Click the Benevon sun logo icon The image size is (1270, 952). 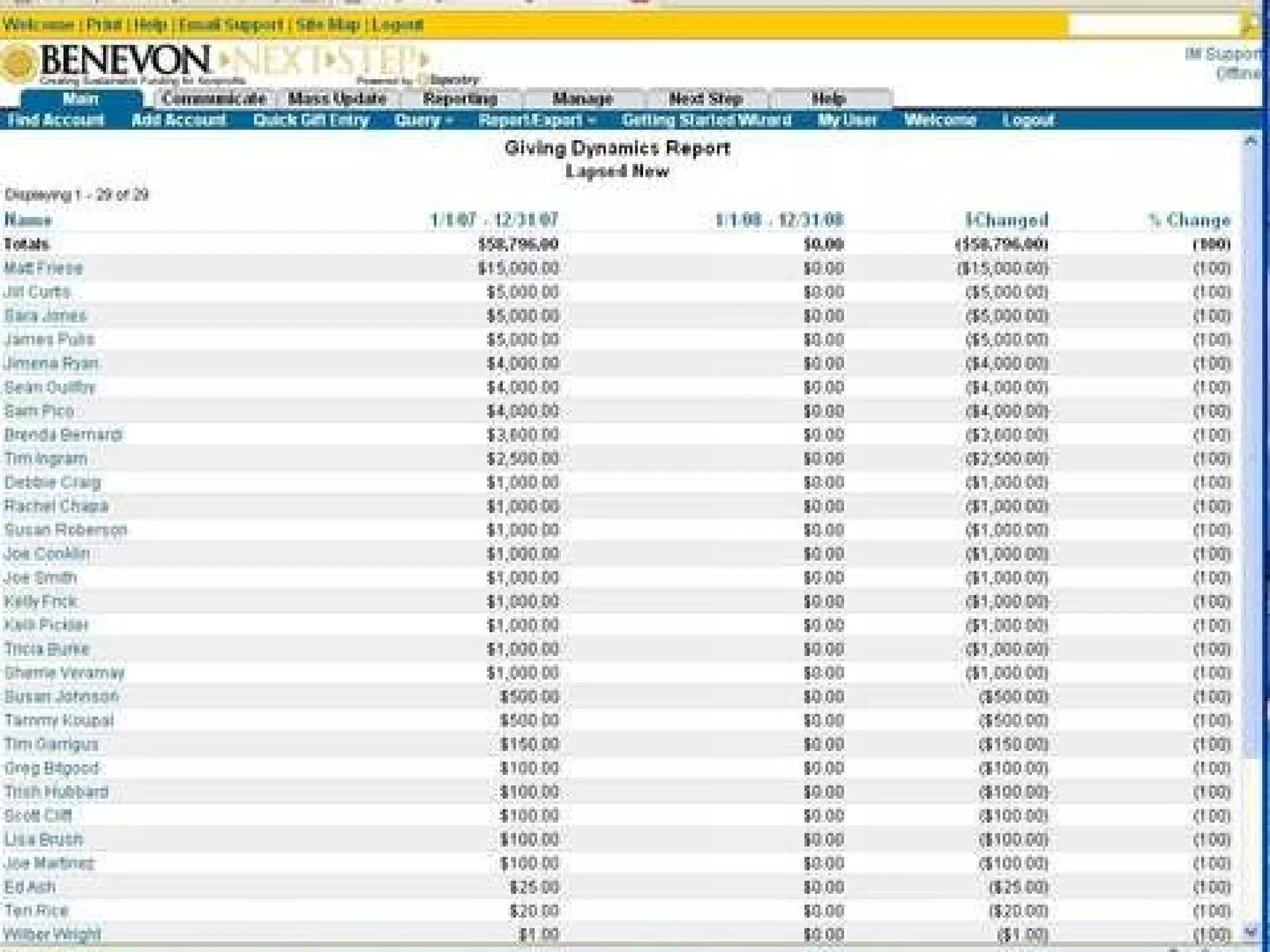coord(19,64)
